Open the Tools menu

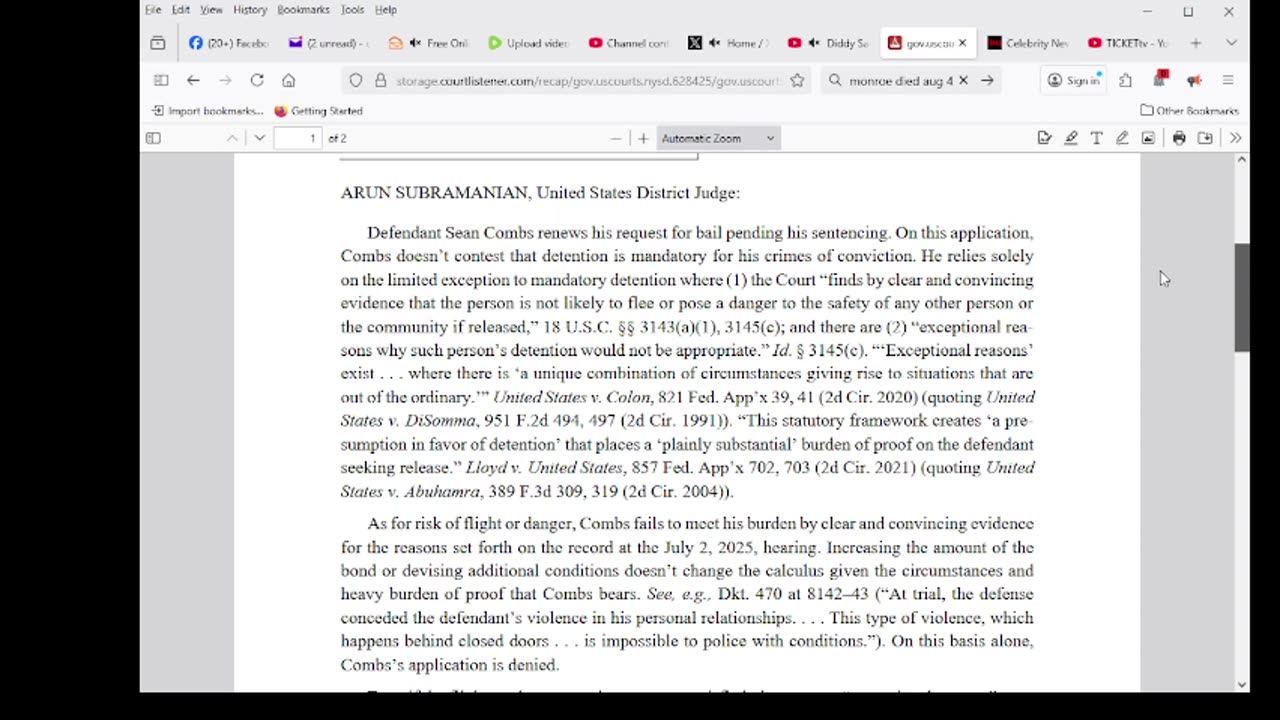[352, 10]
